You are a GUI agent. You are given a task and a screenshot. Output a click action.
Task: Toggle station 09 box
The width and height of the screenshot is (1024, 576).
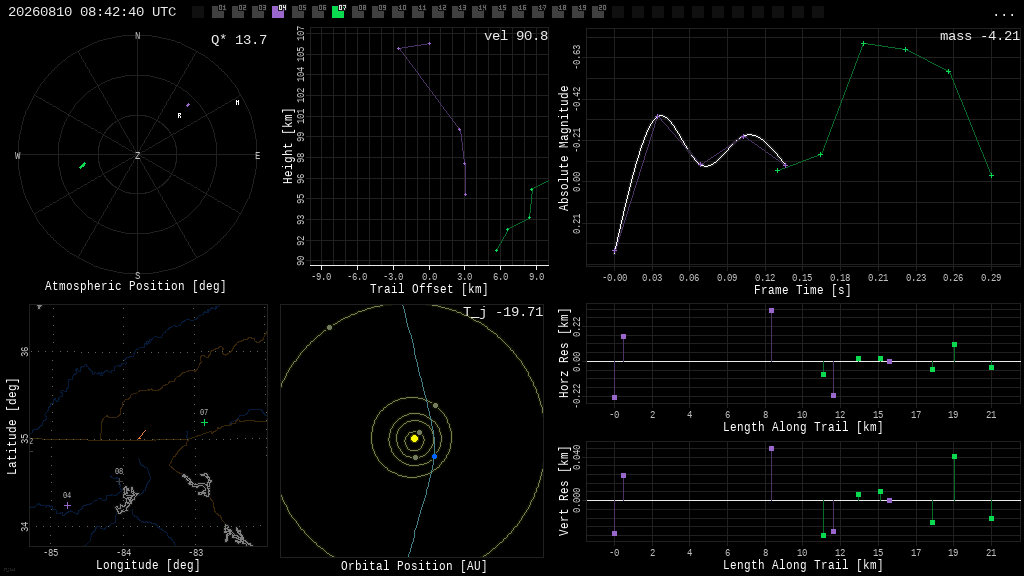[377, 12]
